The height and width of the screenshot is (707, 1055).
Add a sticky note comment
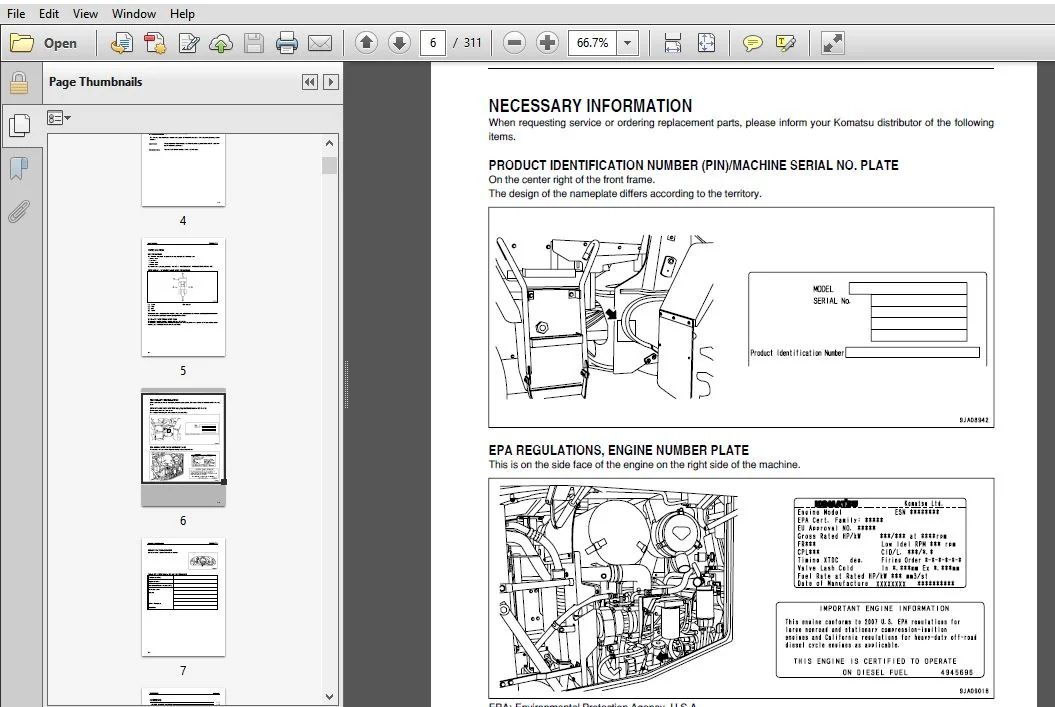[752, 43]
